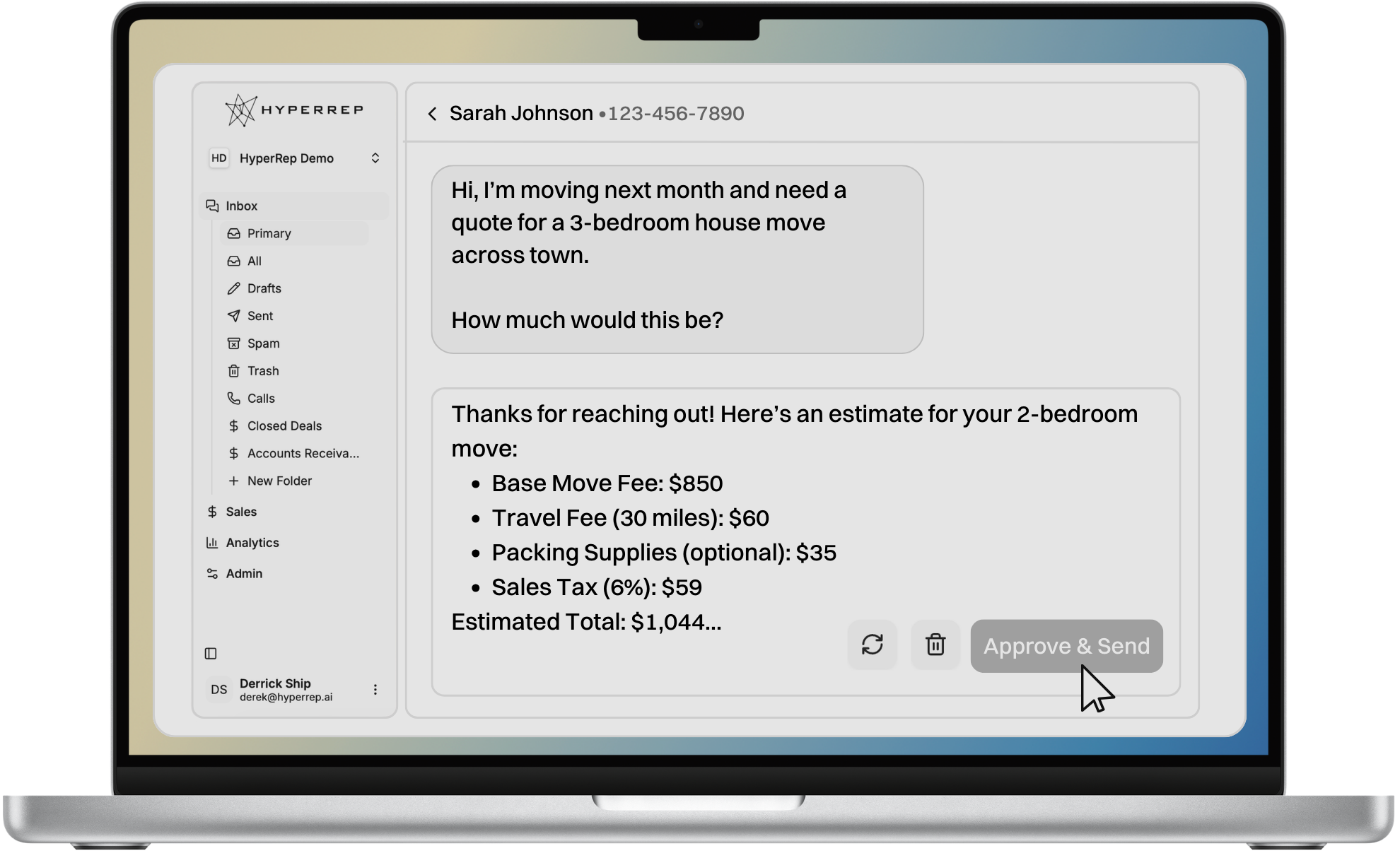Viewport: 1400px width, 853px height.
Task: View the Calls folder
Action: (x=260, y=399)
